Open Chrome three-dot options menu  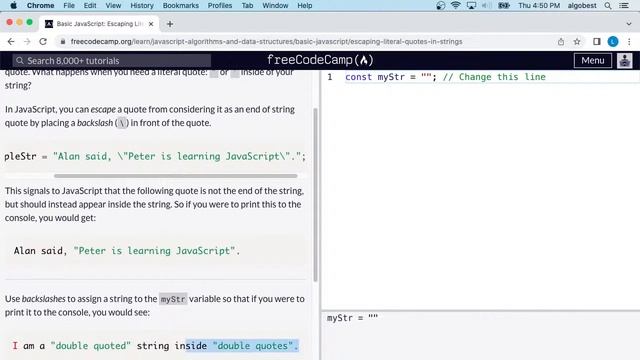[x=629, y=42]
